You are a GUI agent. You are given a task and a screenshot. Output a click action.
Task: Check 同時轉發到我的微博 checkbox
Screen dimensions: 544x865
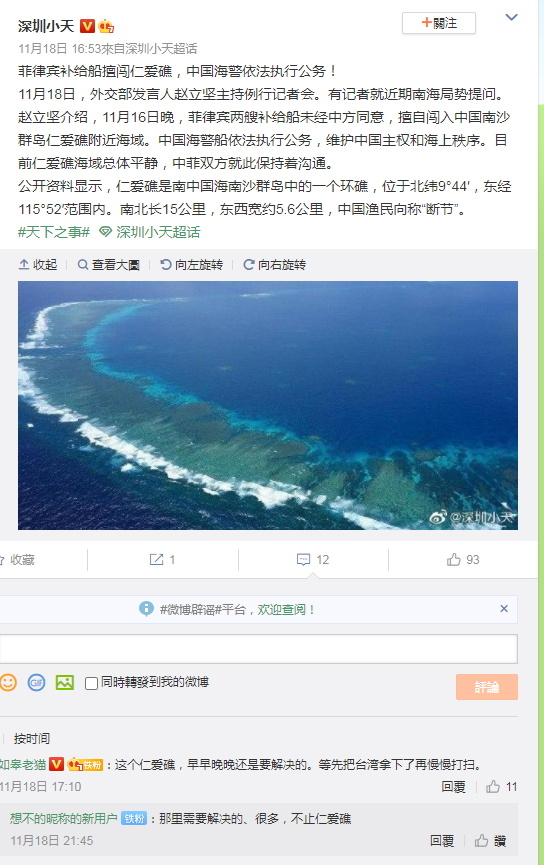(x=92, y=683)
